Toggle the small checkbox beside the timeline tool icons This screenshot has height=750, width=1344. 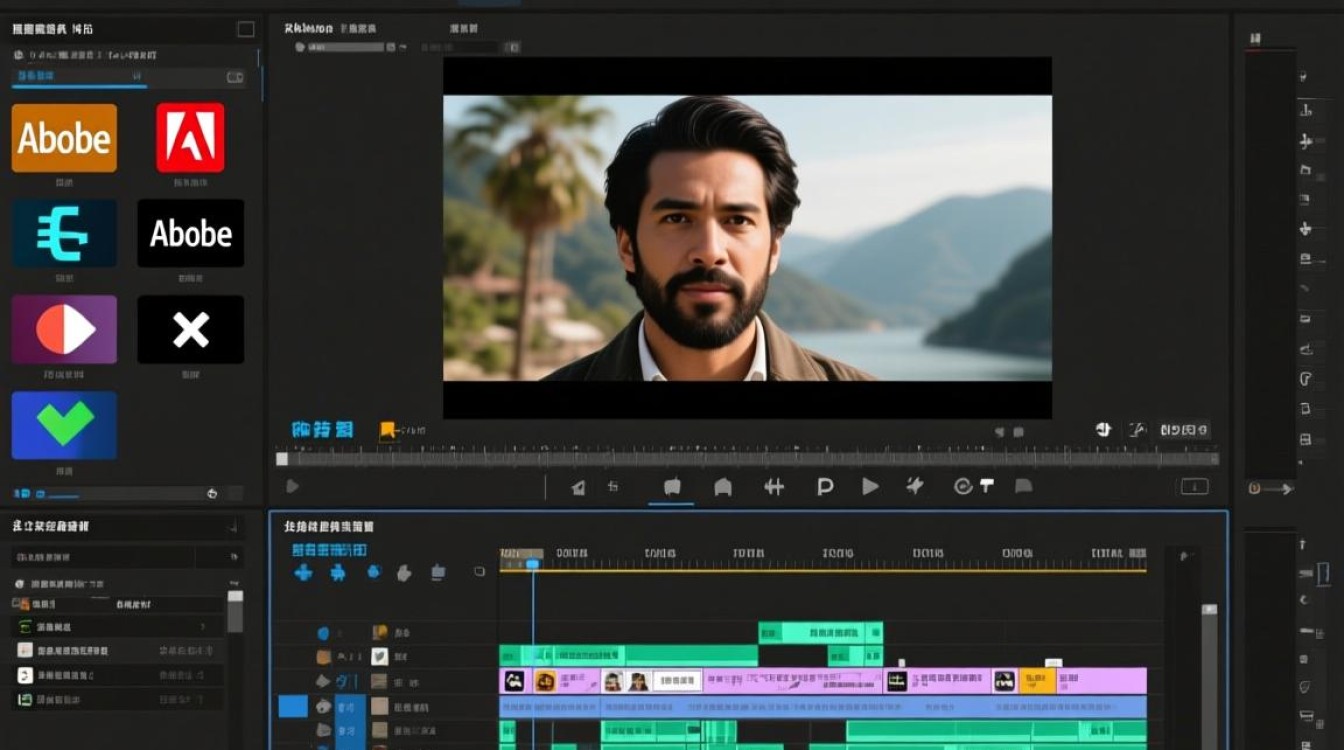(479, 572)
